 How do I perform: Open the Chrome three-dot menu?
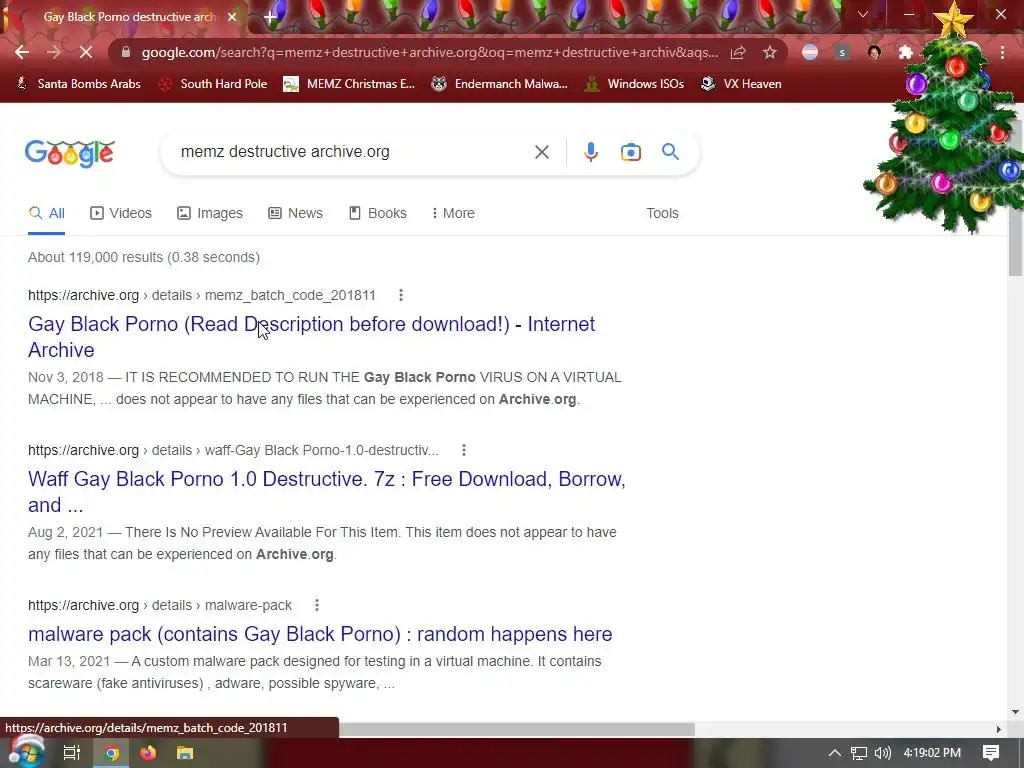click(1002, 52)
